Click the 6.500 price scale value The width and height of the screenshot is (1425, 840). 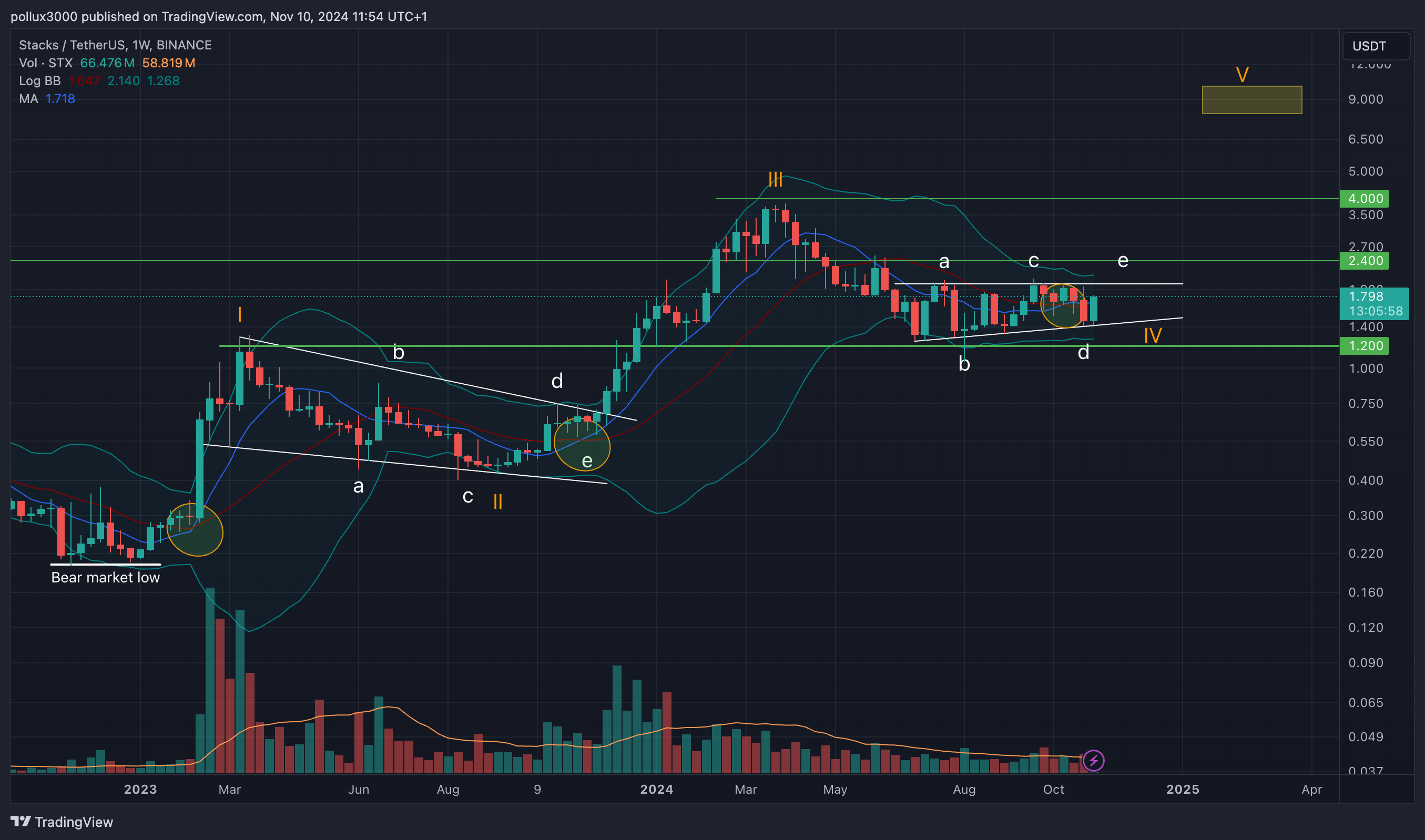tap(1366, 139)
